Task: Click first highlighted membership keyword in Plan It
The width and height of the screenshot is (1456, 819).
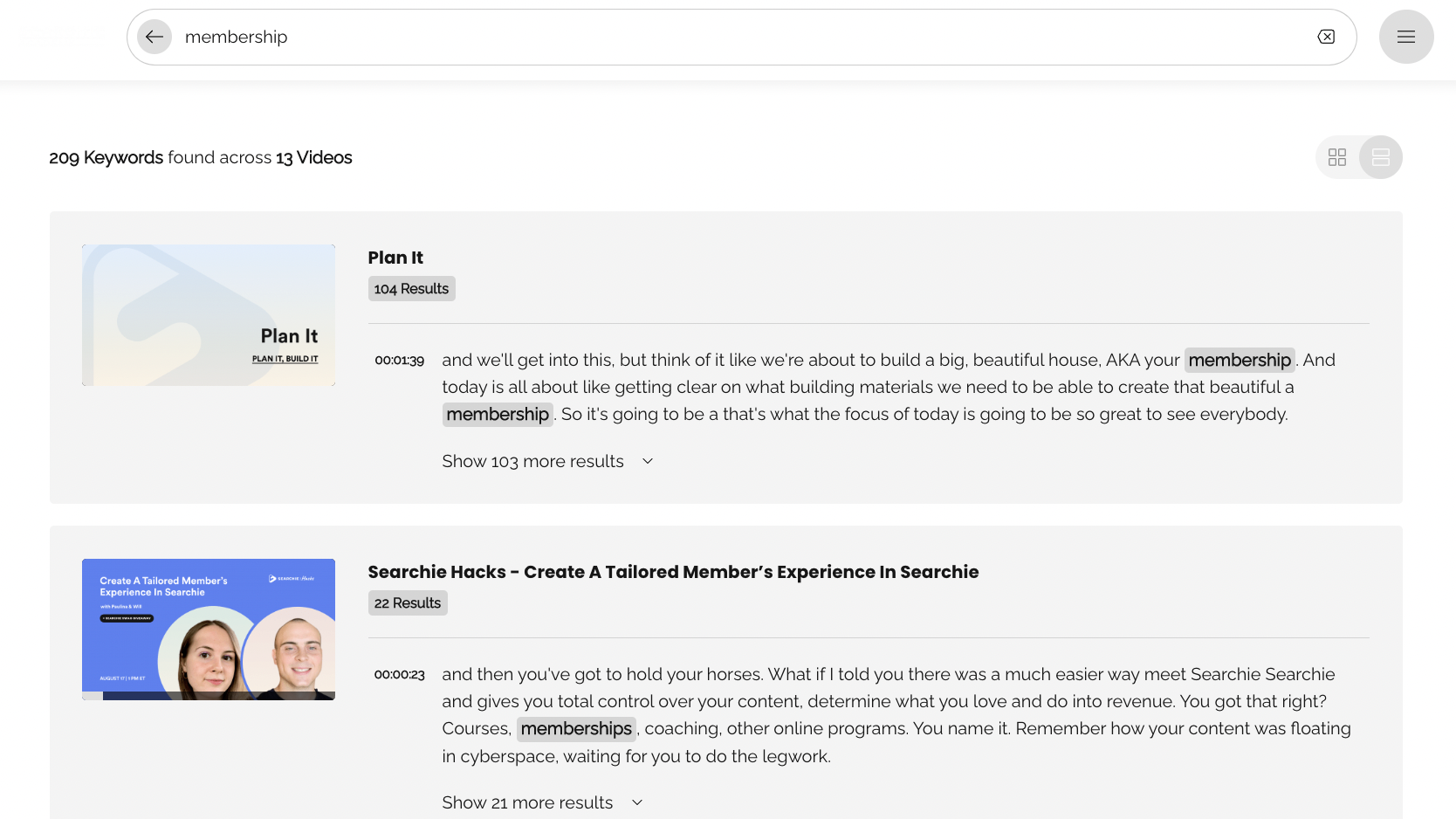Action: pyautogui.click(x=1240, y=360)
